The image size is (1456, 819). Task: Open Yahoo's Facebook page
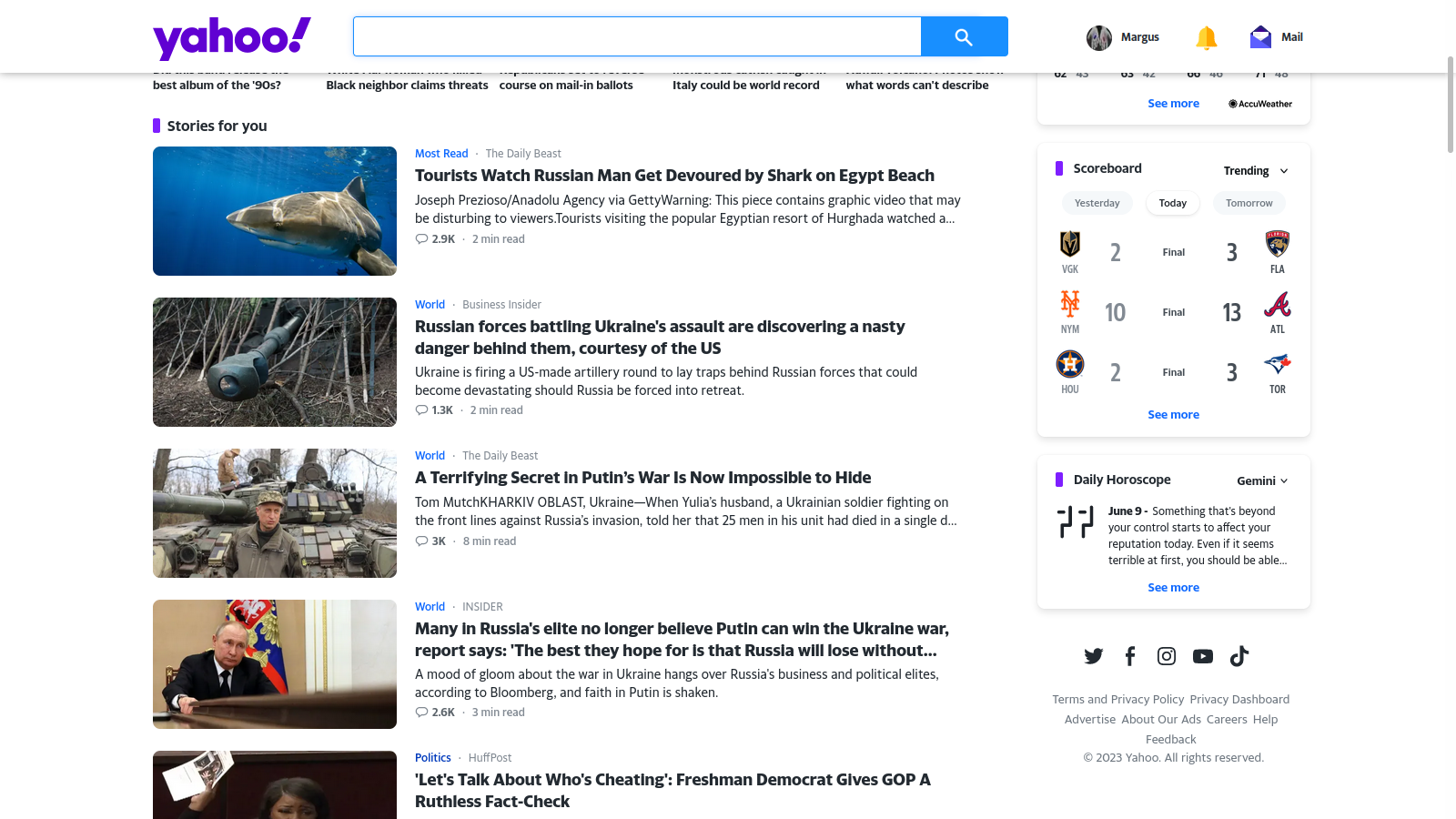(1130, 656)
